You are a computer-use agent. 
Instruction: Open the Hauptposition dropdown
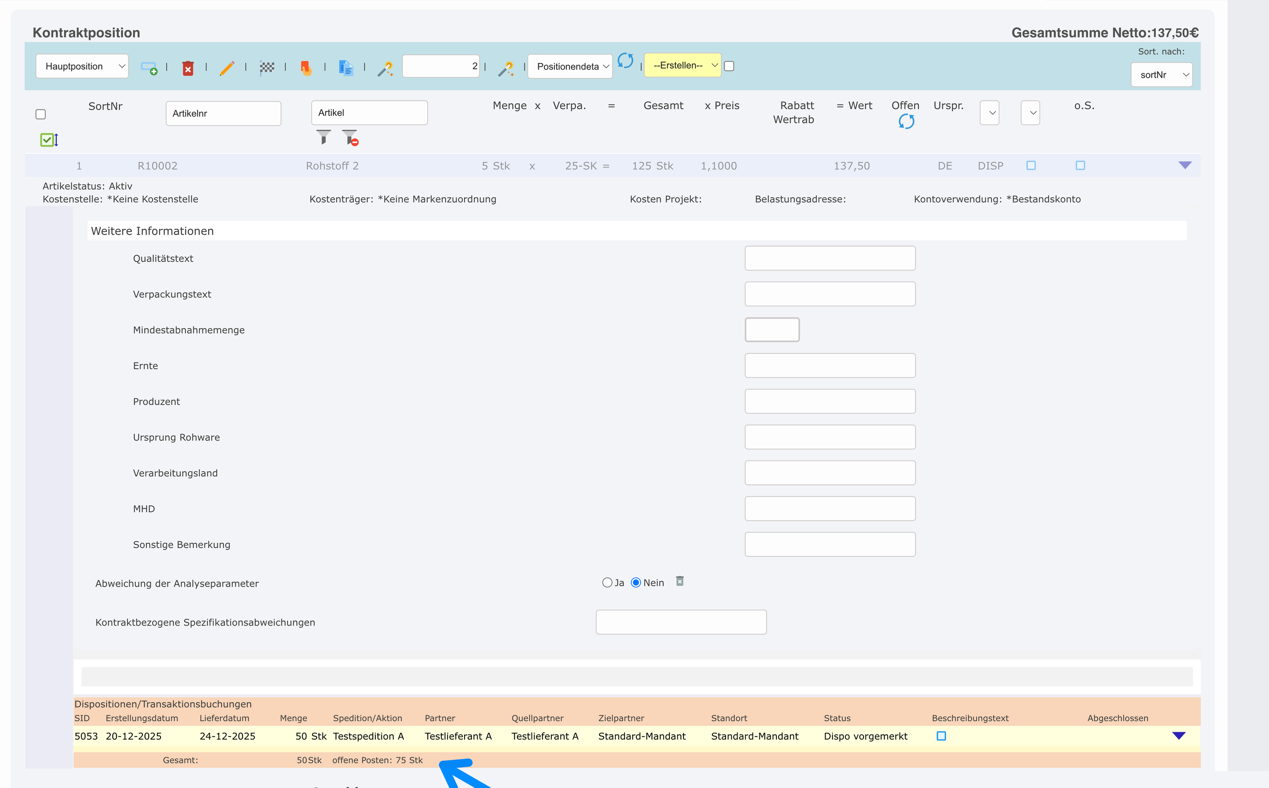click(82, 65)
